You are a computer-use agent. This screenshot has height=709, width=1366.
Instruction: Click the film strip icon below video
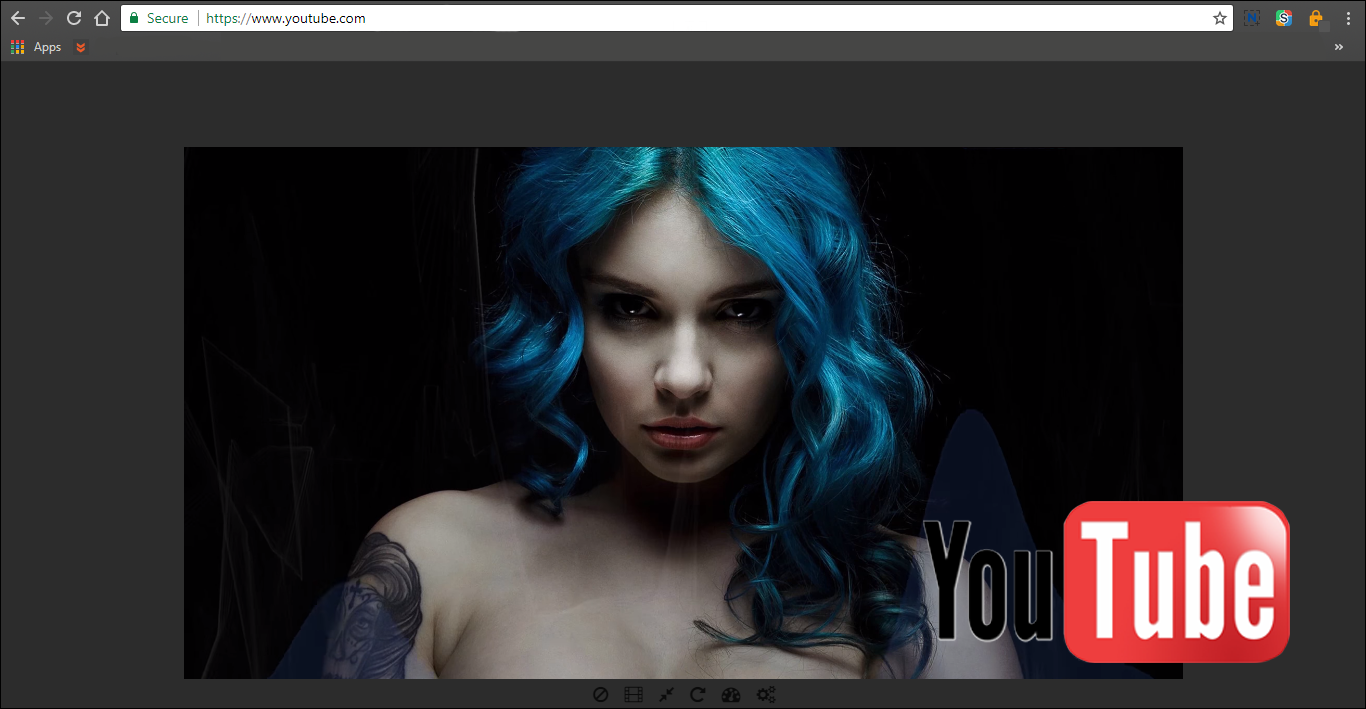633,694
